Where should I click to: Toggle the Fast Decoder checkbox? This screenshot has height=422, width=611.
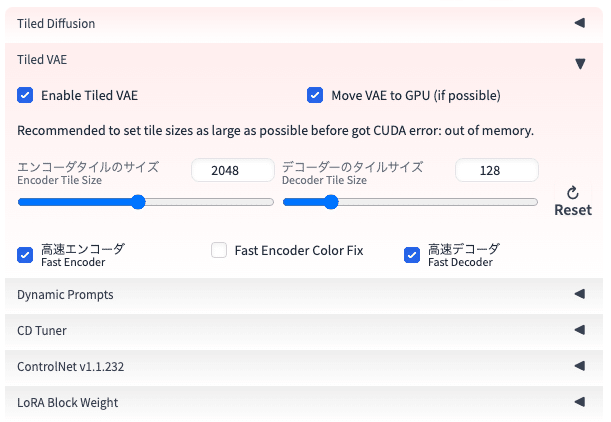(412, 255)
